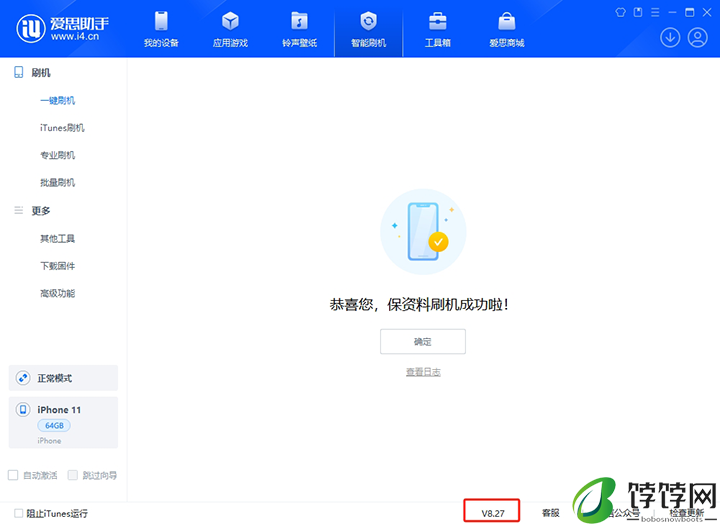The image size is (720, 524).
Task: Open the user account profile icon
Action: [697, 37]
